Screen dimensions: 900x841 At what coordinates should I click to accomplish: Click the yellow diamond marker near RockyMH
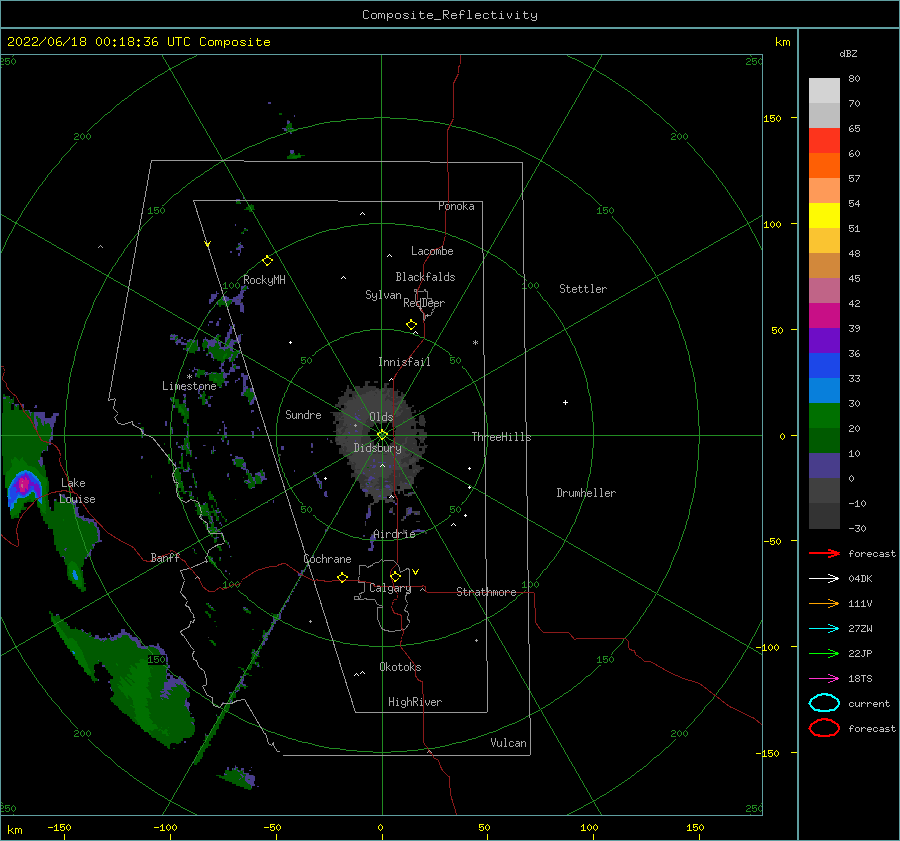[x=267, y=261]
